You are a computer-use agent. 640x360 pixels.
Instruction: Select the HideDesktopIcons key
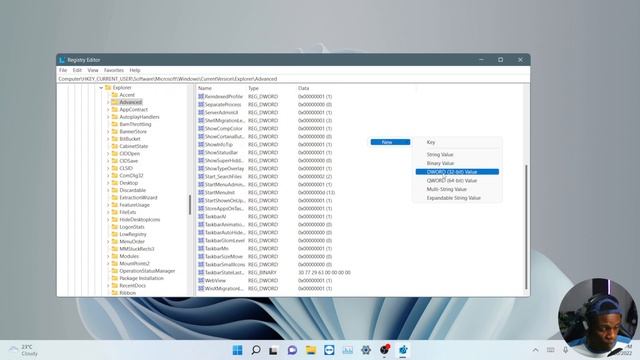tap(140, 220)
